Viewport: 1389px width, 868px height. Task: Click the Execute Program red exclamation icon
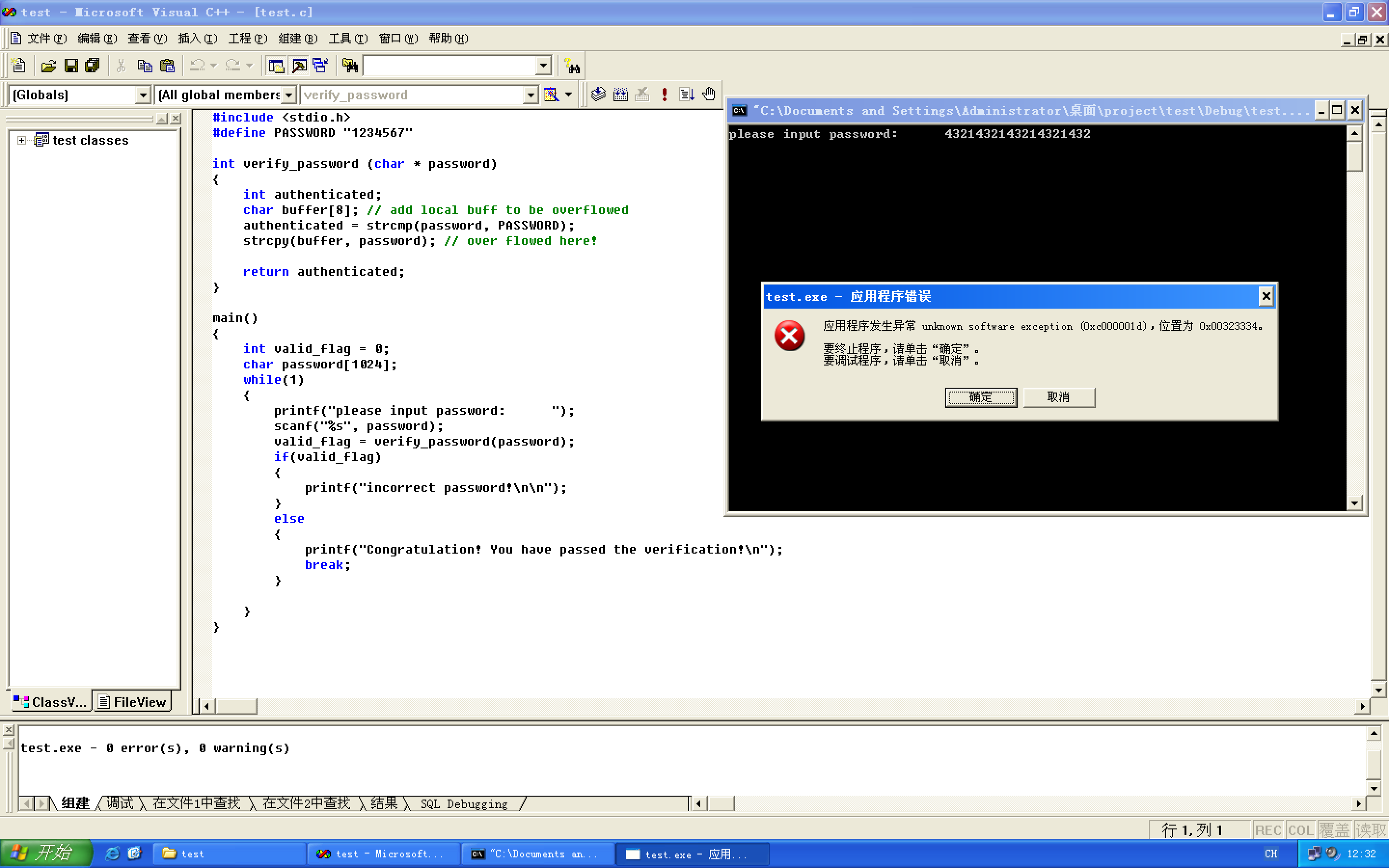pos(665,94)
